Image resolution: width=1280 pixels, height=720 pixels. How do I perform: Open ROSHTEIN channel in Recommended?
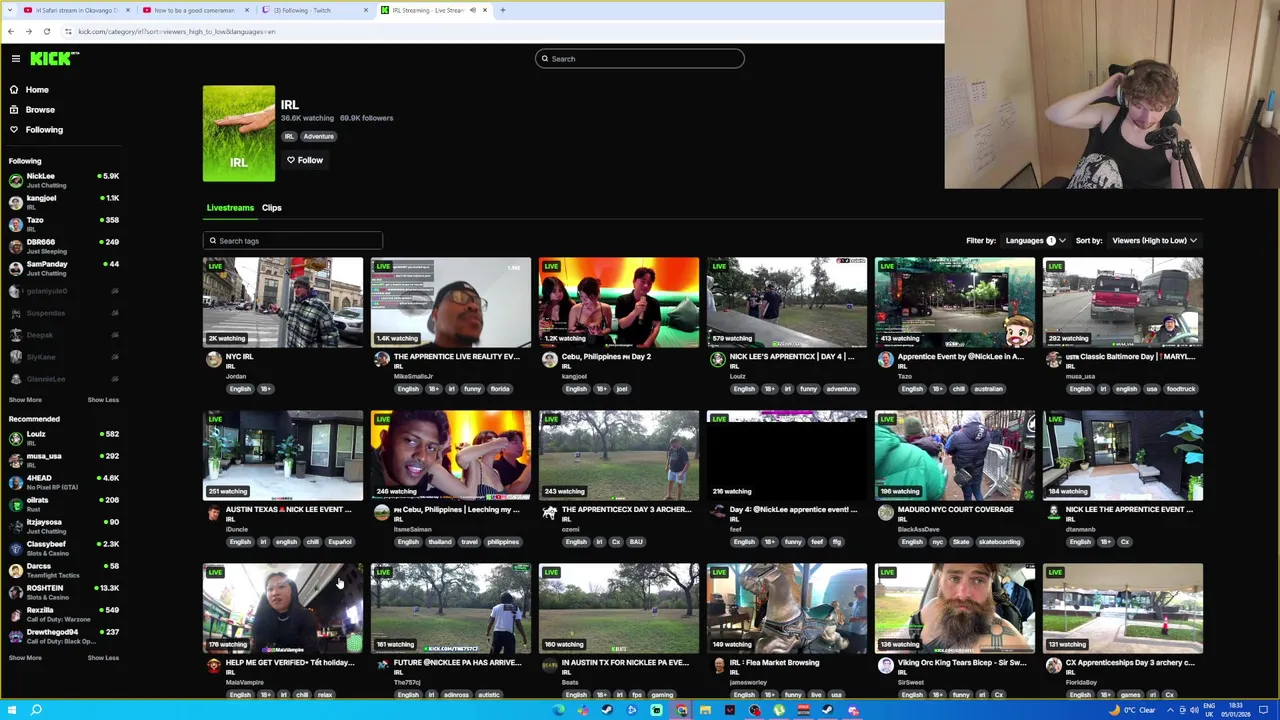pos(64,592)
